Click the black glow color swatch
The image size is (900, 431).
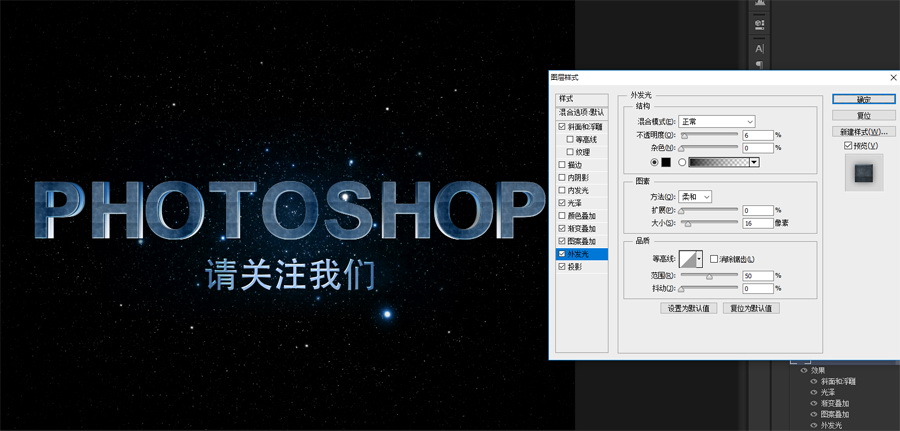(x=666, y=162)
